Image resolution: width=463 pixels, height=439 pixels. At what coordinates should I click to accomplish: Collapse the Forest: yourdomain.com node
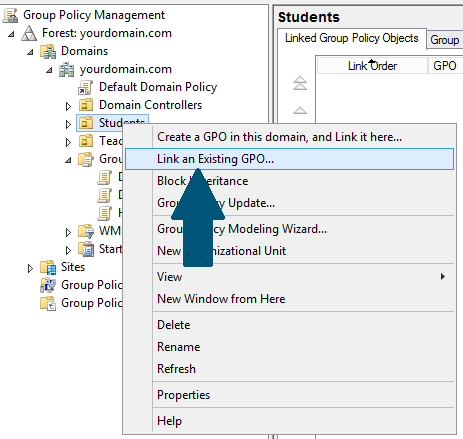coord(11,34)
